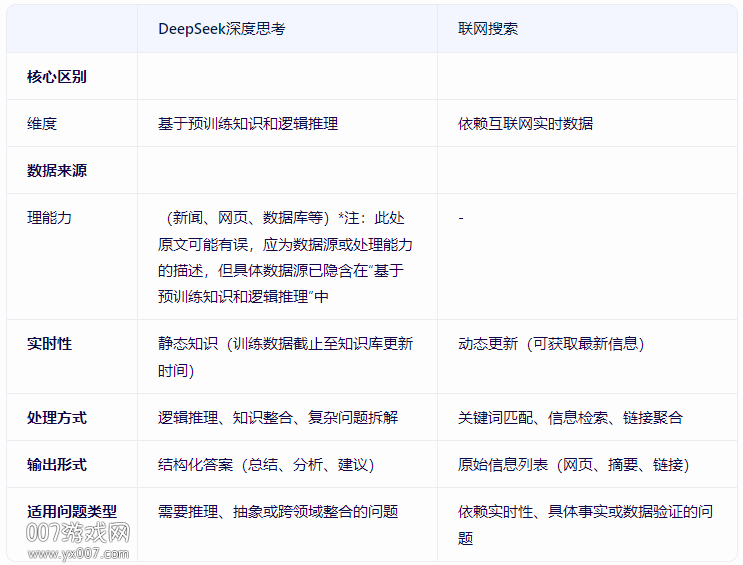Click the note cell starting '(新闻、网页、数据库等)'
Image resolution: width=743 pixels, height=565 pixels.
[x=285, y=257]
